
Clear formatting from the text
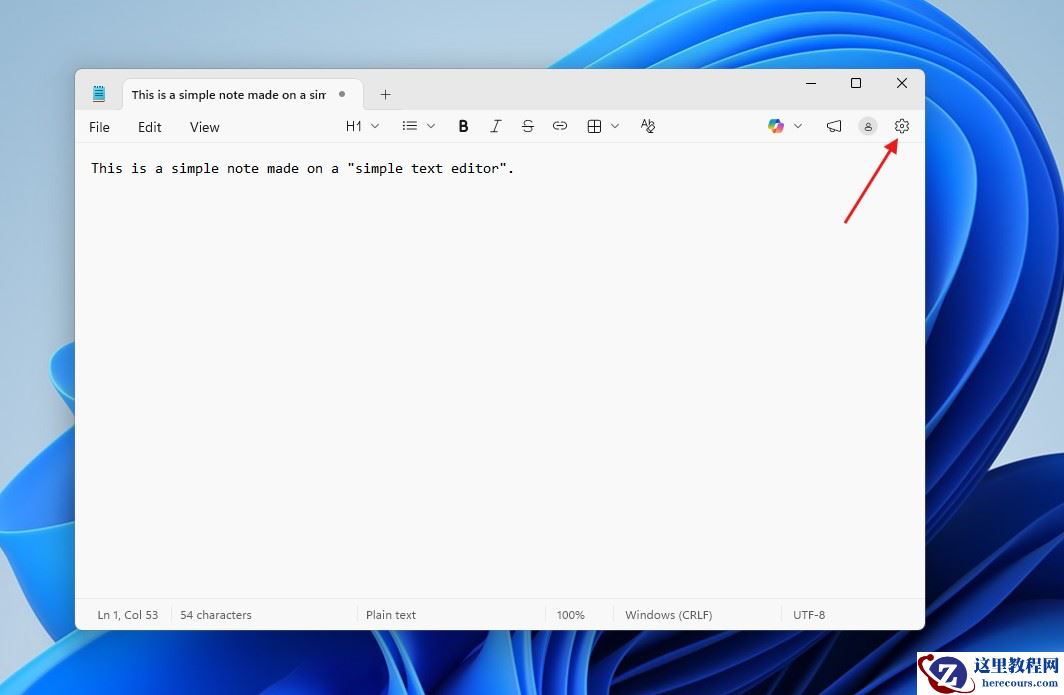[x=648, y=126]
